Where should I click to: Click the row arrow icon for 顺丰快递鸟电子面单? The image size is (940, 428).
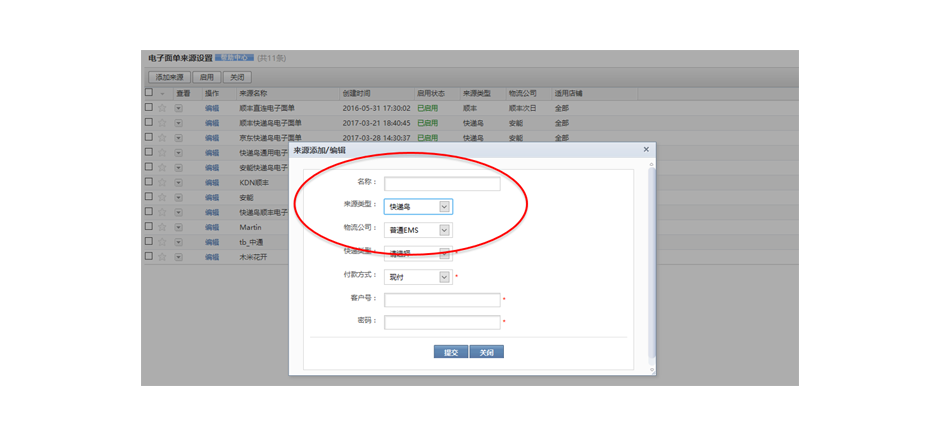178,123
